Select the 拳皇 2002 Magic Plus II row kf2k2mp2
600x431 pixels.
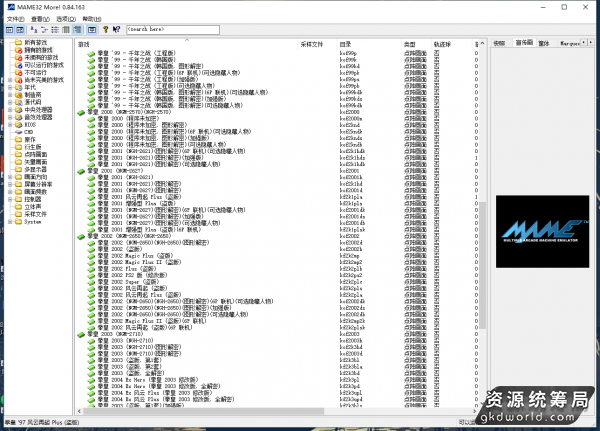[x=276, y=262]
